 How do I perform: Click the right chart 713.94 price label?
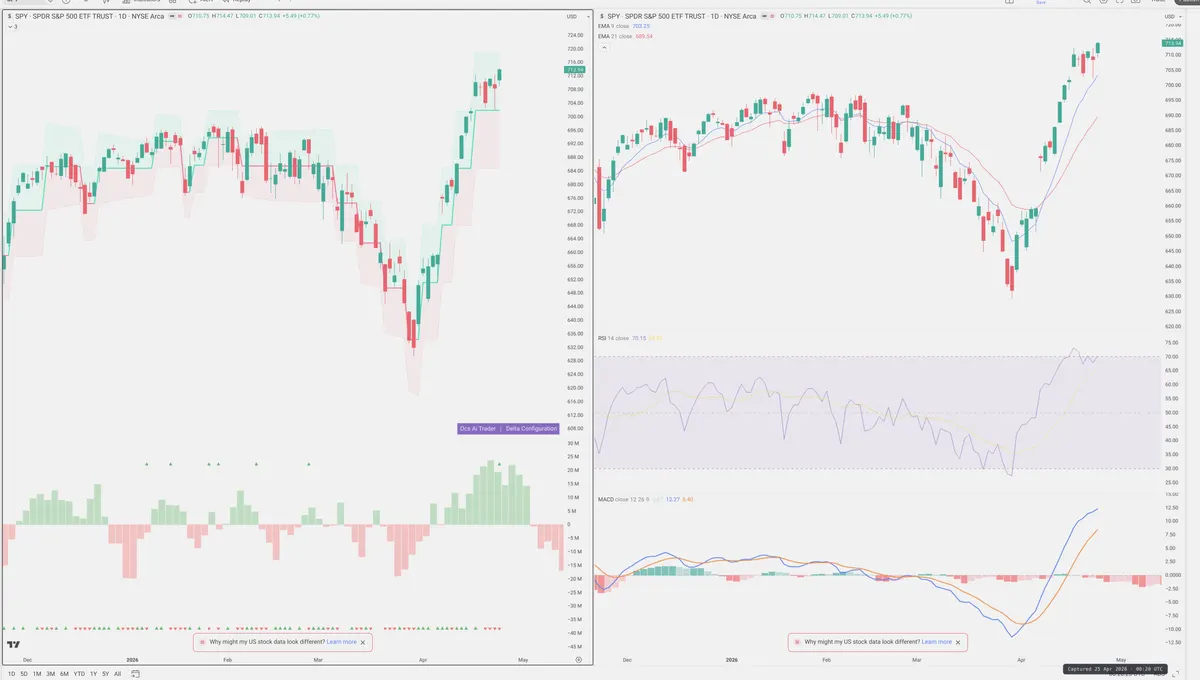[x=1172, y=42]
